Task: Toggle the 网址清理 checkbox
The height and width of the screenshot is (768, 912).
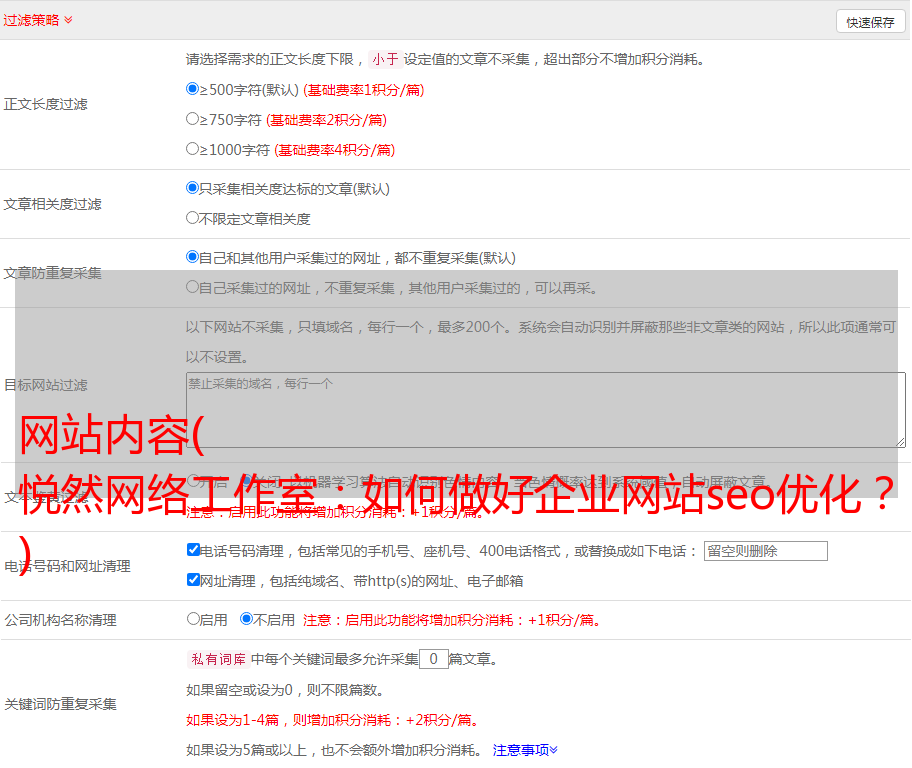Action: pyautogui.click(x=193, y=579)
